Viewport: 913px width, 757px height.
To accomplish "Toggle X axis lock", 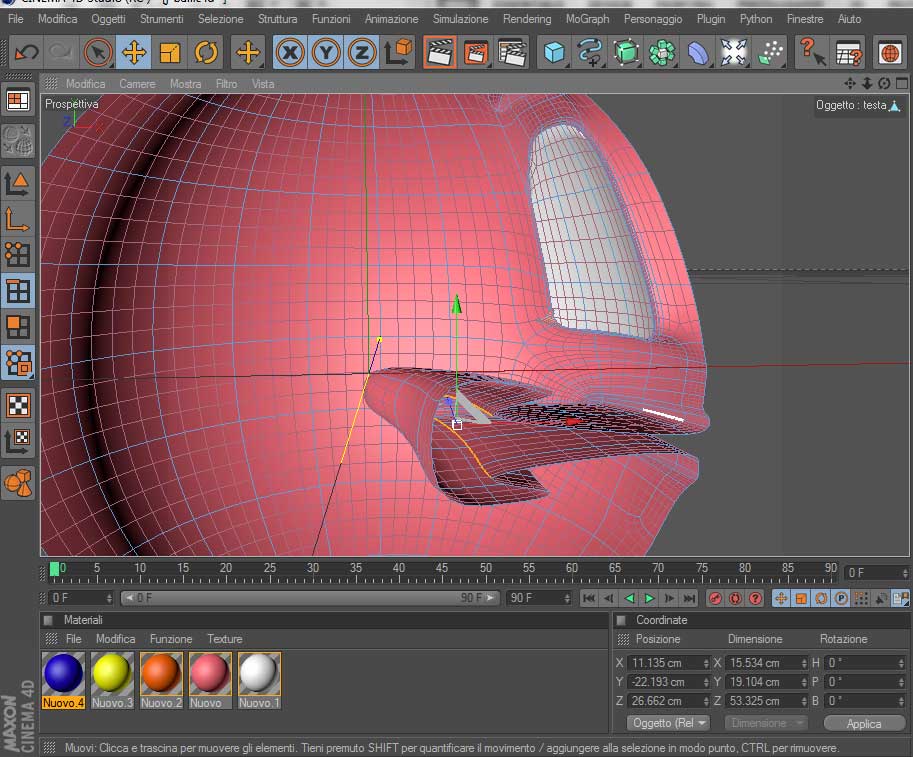I will (x=289, y=52).
